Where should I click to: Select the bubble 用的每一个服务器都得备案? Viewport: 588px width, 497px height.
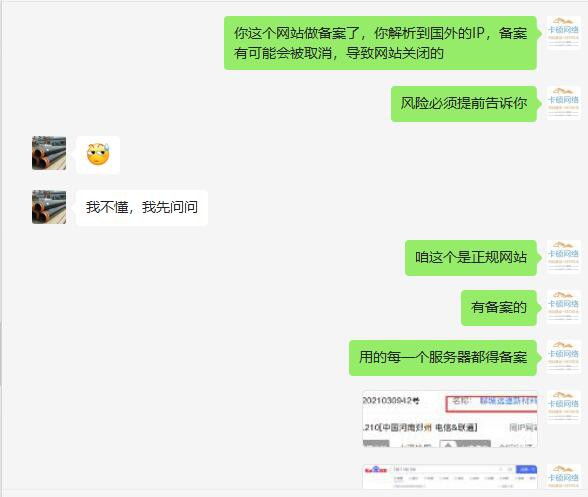pyautogui.click(x=443, y=357)
